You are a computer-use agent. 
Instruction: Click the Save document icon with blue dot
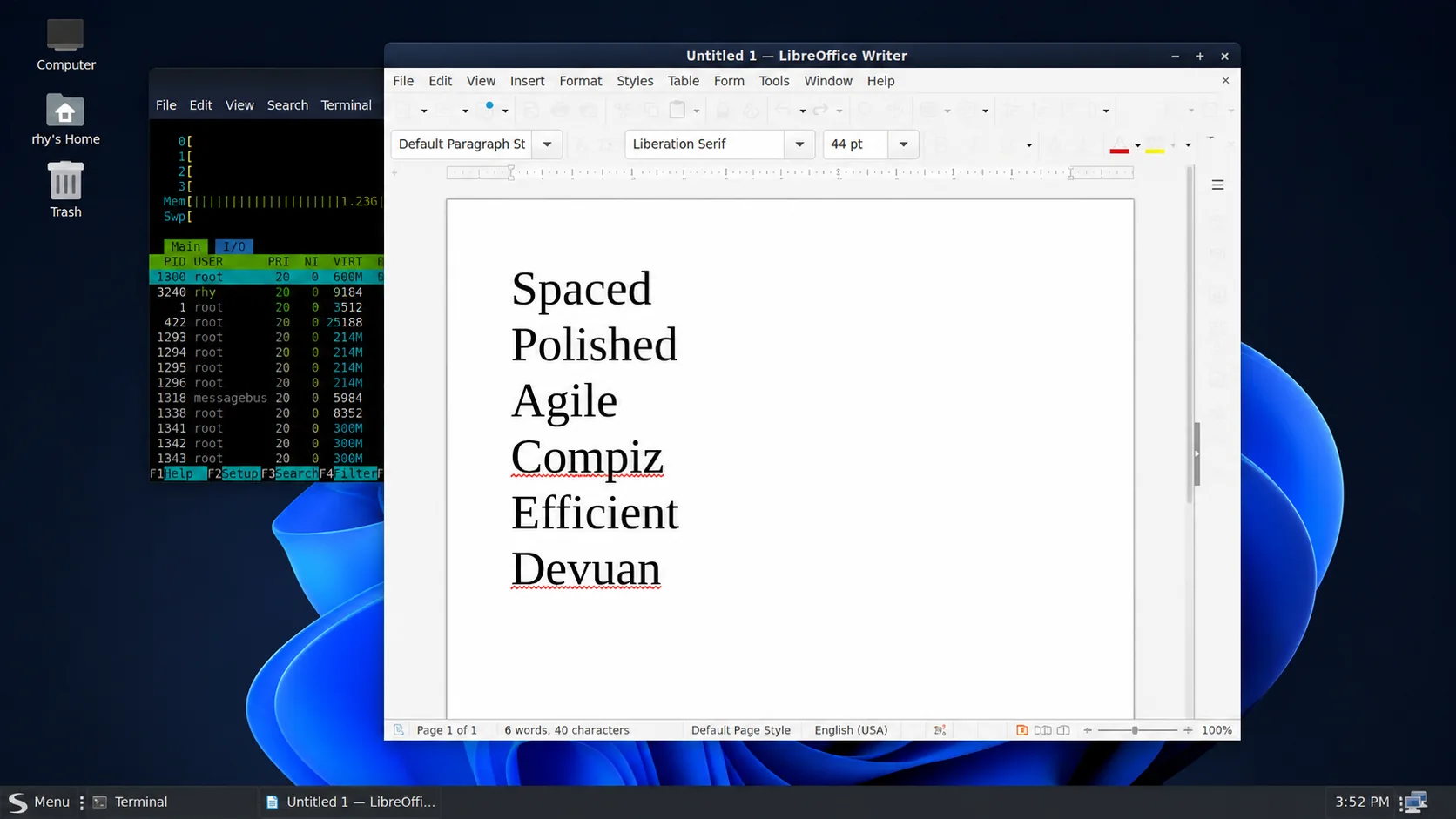(489, 110)
